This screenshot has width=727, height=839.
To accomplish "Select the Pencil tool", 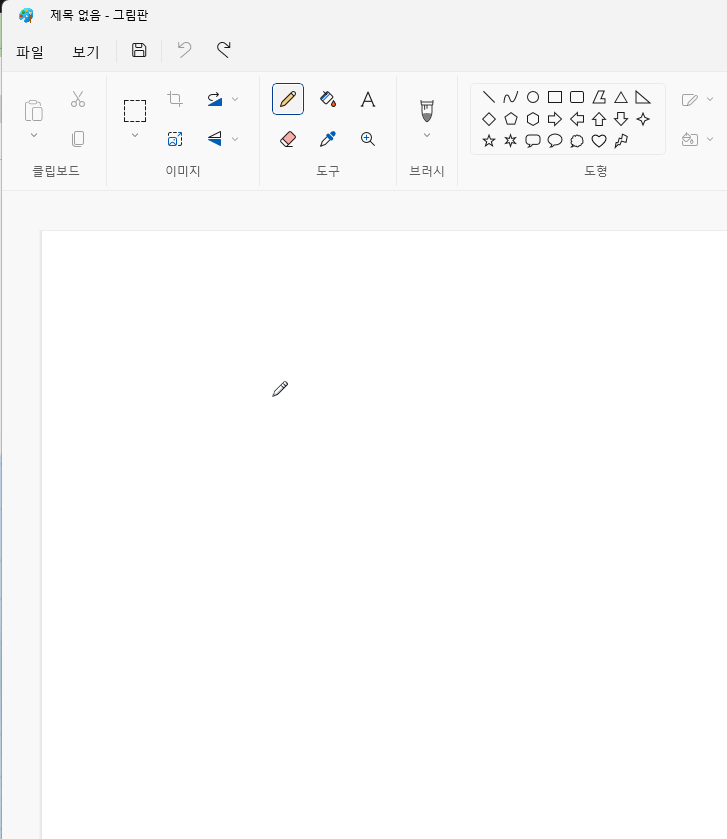I will [288, 99].
